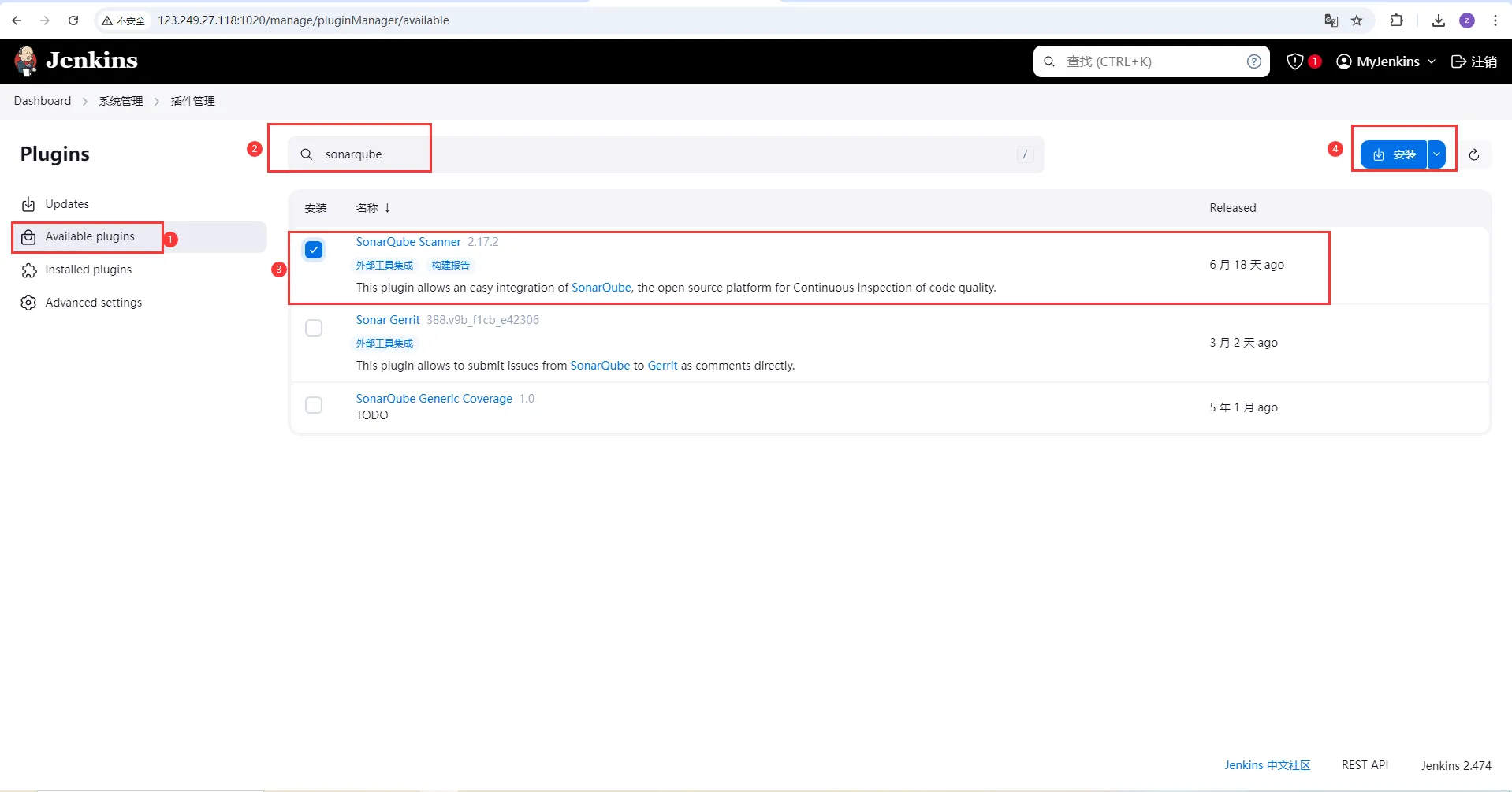Click the blue install button
1512x792 pixels.
point(1394,154)
